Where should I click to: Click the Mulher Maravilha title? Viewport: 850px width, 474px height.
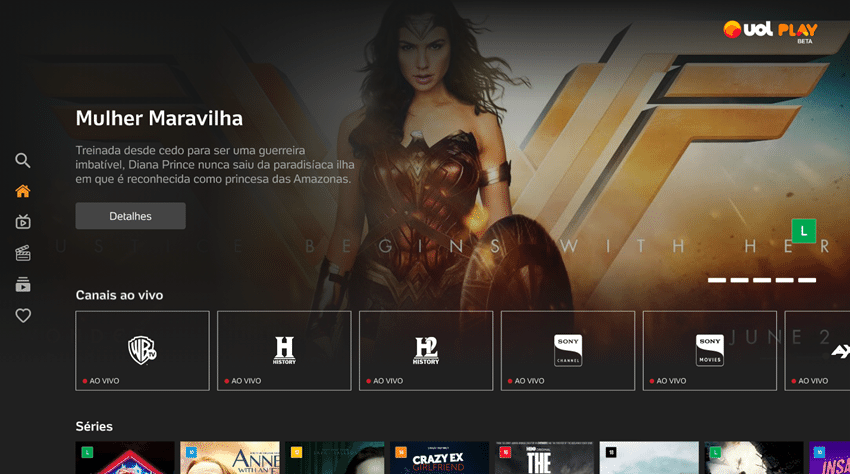tap(159, 118)
